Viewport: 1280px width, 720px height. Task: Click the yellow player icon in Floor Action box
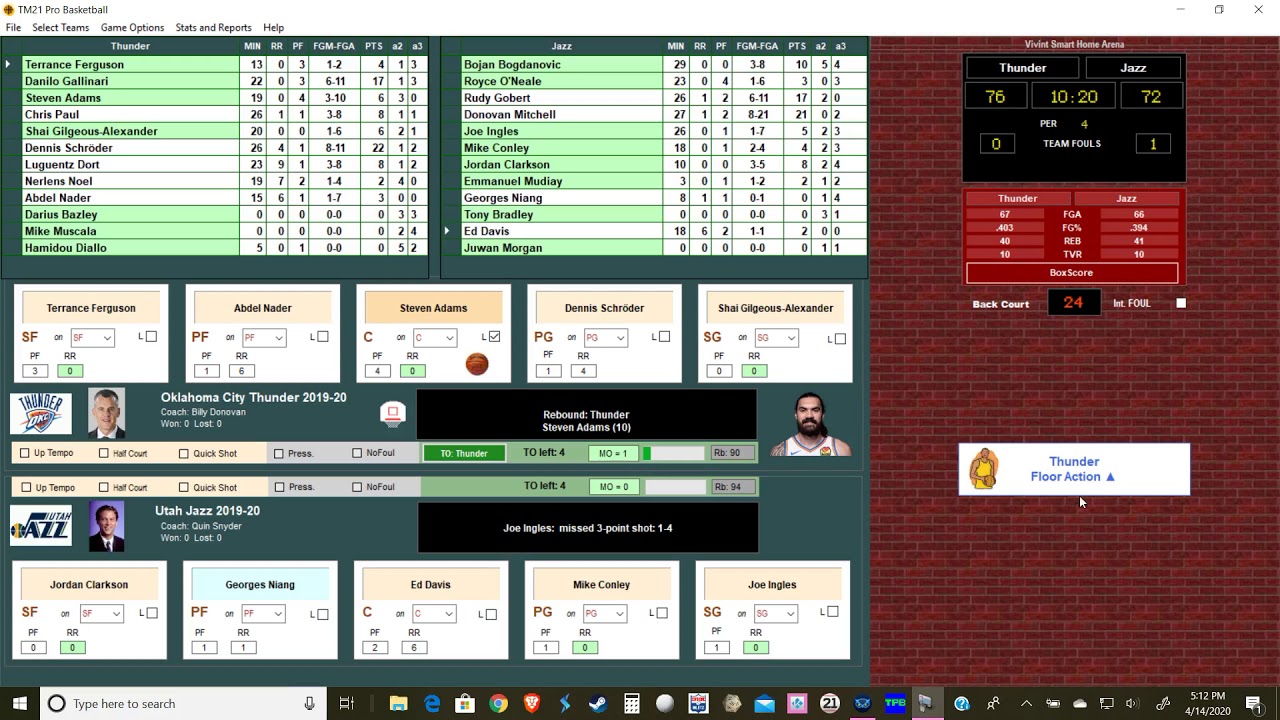point(984,469)
